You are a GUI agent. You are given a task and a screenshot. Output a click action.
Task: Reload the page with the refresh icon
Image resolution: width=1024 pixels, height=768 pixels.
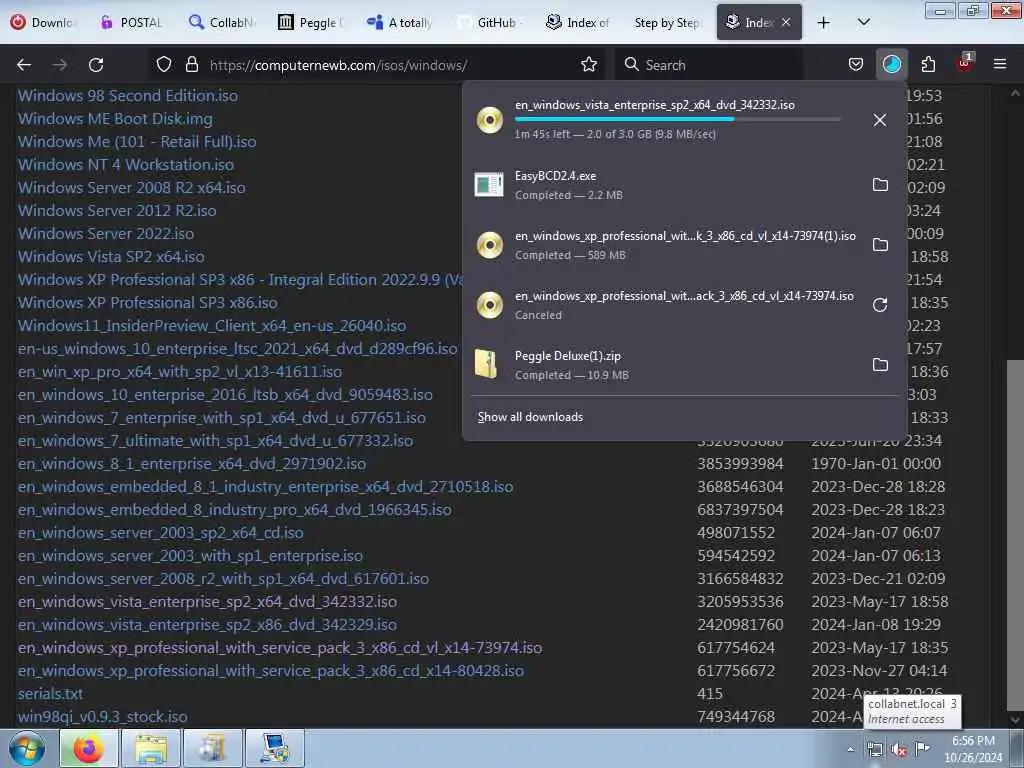(x=96, y=65)
